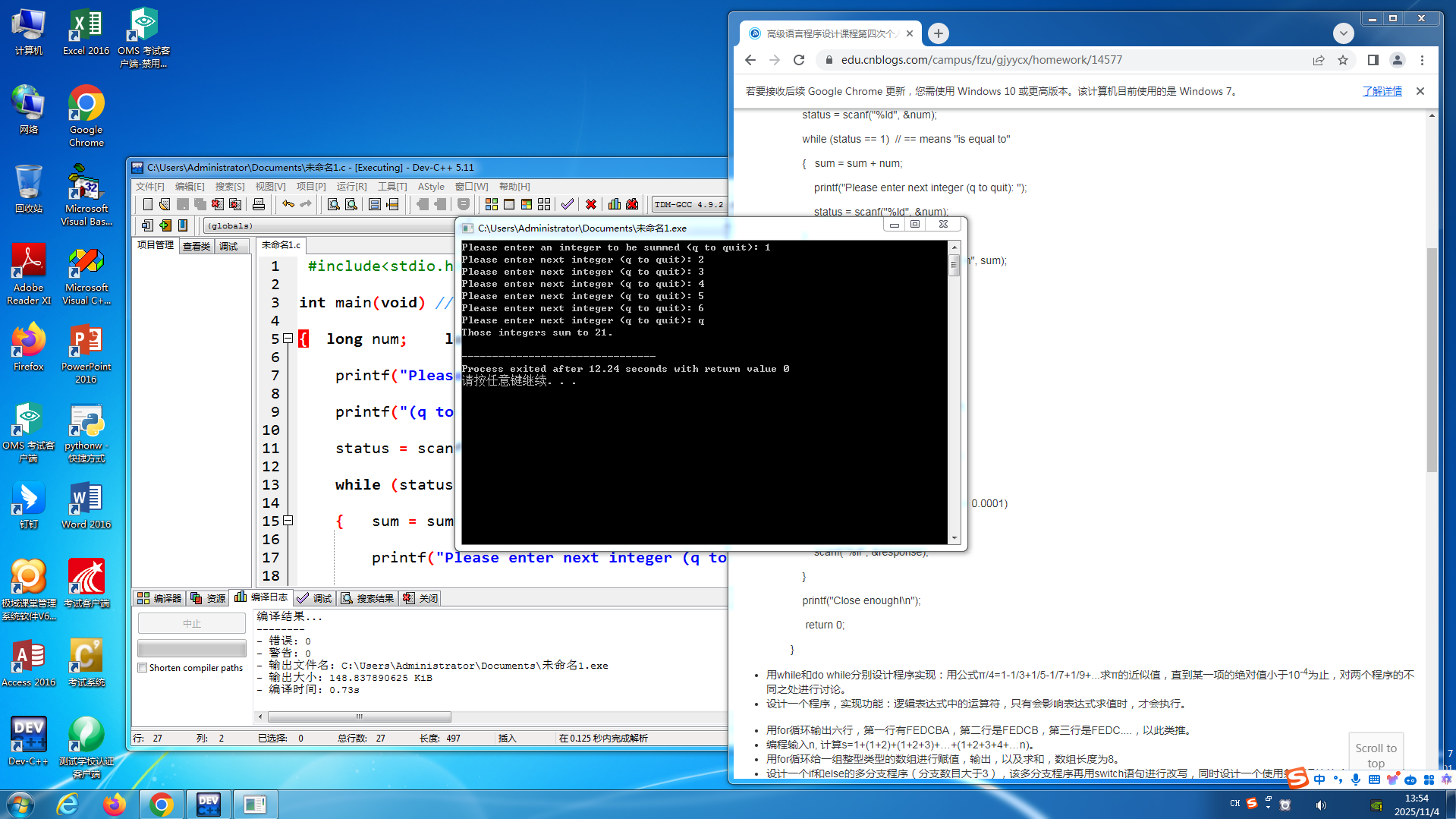
Task: Open the TDM-GCC compiler selection dropdown
Action: pyautogui.click(x=689, y=204)
